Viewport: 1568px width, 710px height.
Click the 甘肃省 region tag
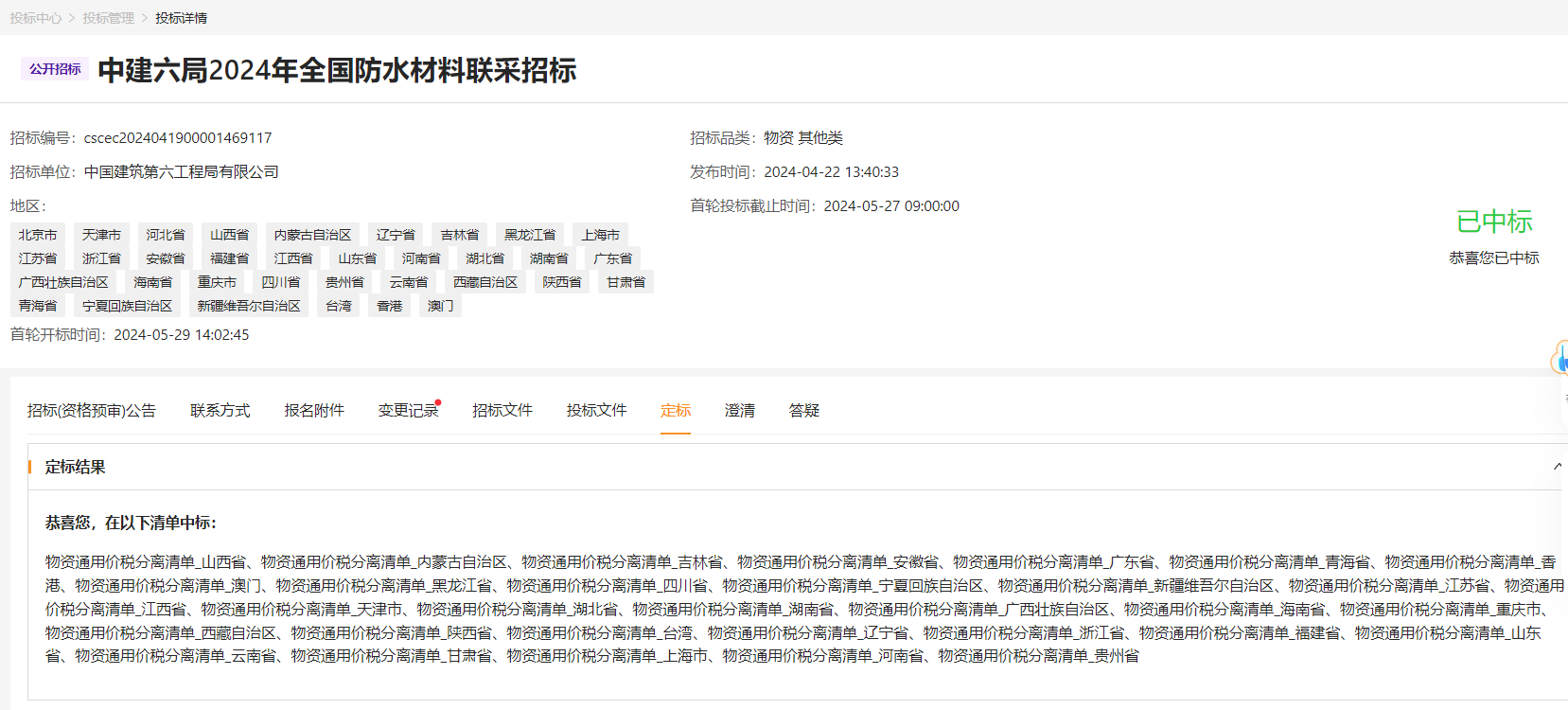pyautogui.click(x=626, y=282)
